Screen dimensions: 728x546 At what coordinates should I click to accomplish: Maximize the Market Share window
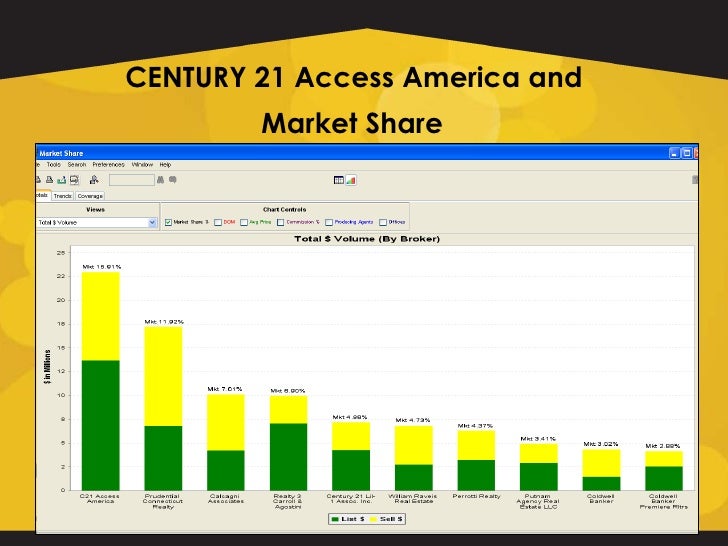pos(687,153)
